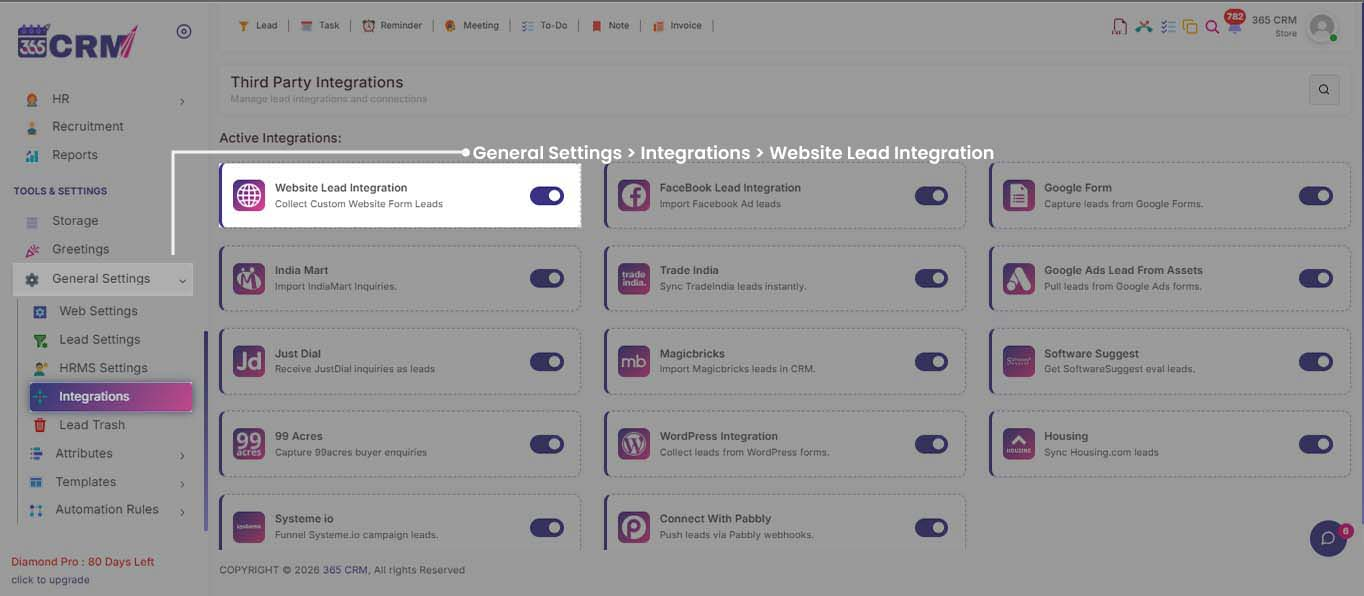
Task: Click the magnifier search icon in top bar
Action: 1212,27
